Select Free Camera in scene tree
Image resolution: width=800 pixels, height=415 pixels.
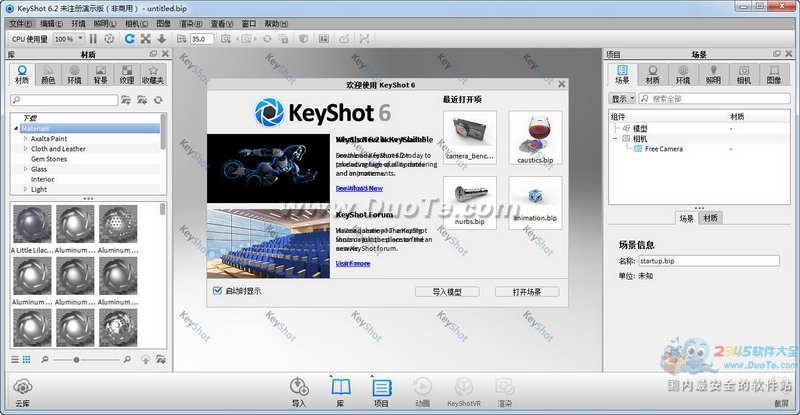pyautogui.click(x=663, y=149)
